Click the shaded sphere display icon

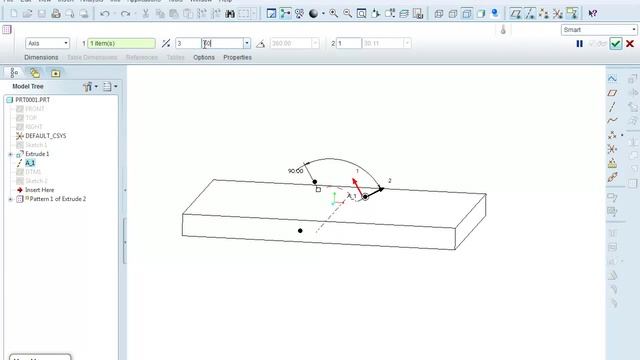click(x=313, y=13)
